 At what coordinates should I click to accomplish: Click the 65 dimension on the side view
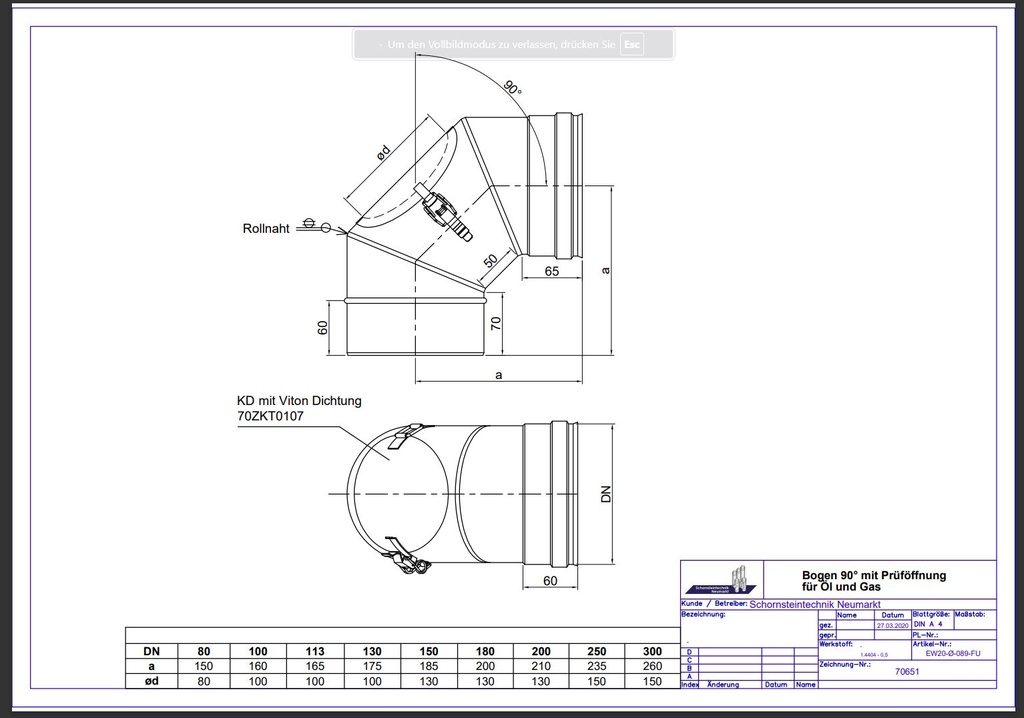[552, 270]
